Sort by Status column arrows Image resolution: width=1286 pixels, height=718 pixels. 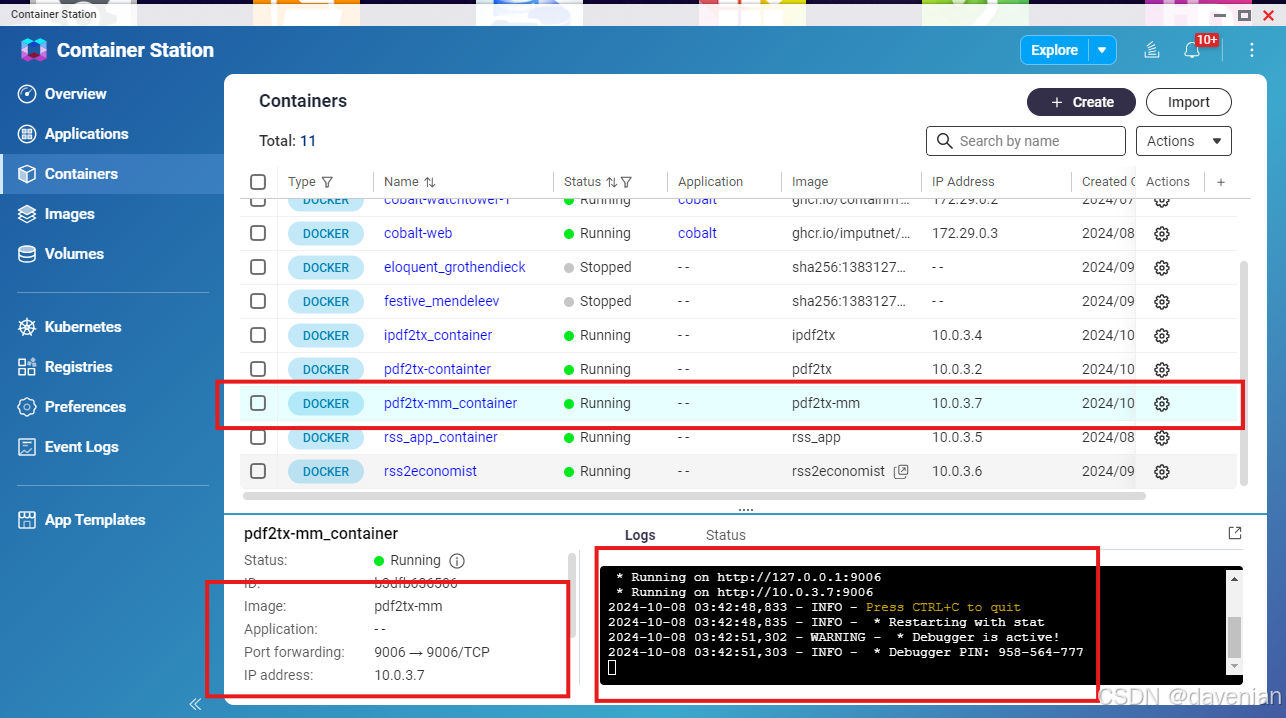click(x=611, y=182)
